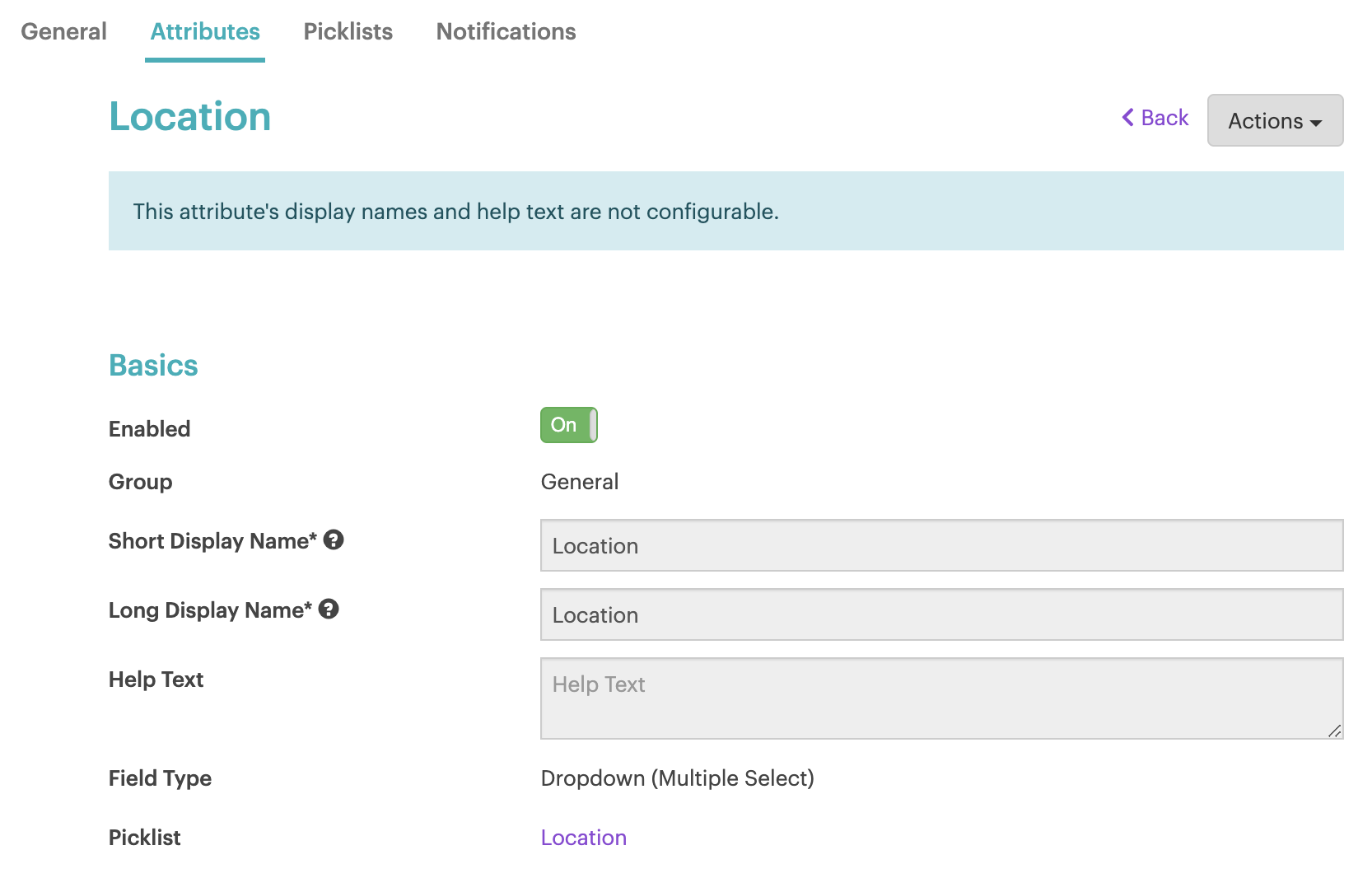Open the Picklists tab
Screen dimensions: 1372x878
[348, 31]
